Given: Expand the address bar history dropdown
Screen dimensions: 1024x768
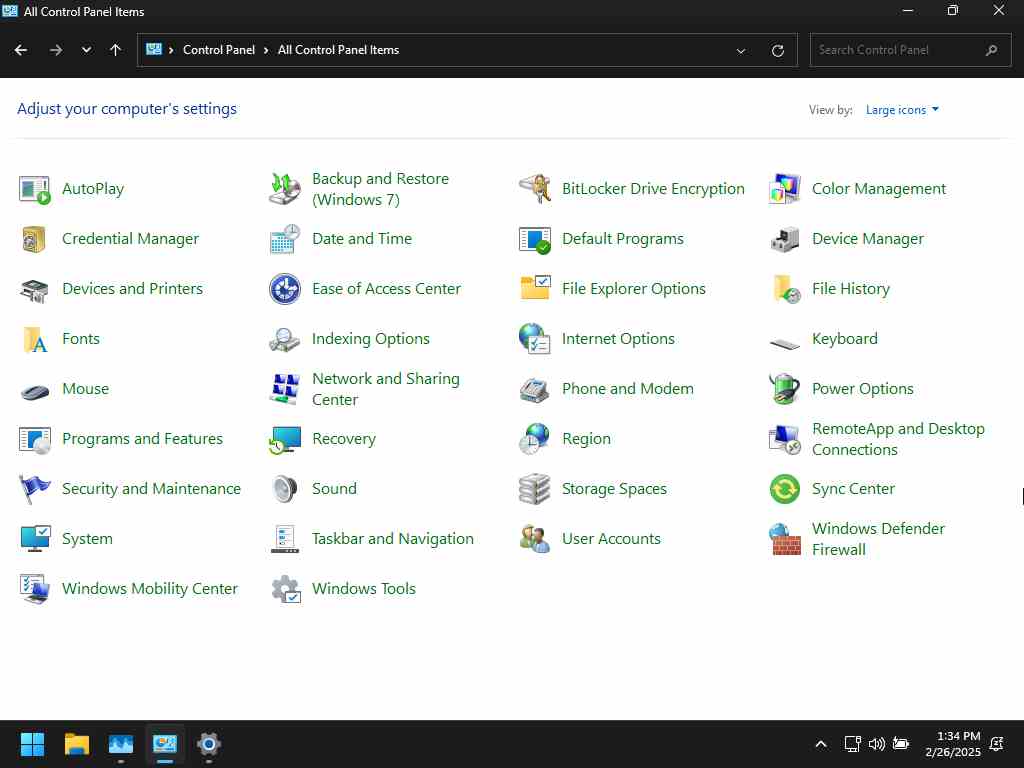Looking at the screenshot, I should (x=741, y=51).
